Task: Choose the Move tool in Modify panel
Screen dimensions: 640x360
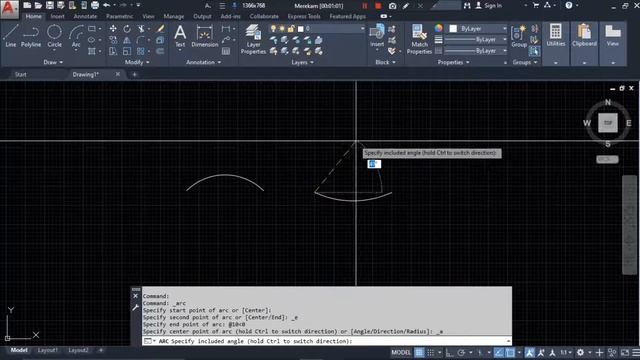Action: pyautogui.click(x=113, y=29)
